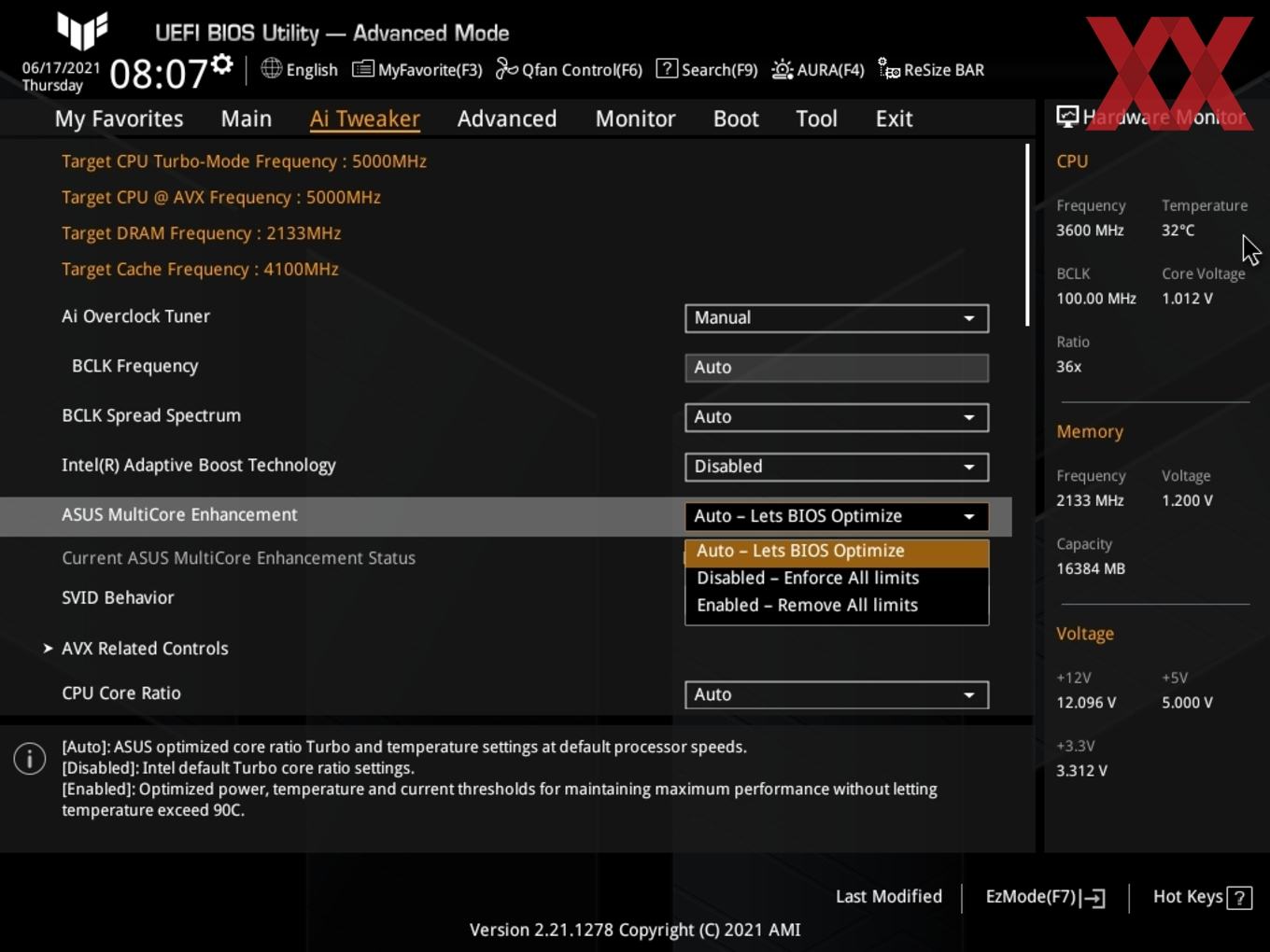Click the 32°C temperature value
The height and width of the screenshot is (952, 1270).
pos(1178,231)
